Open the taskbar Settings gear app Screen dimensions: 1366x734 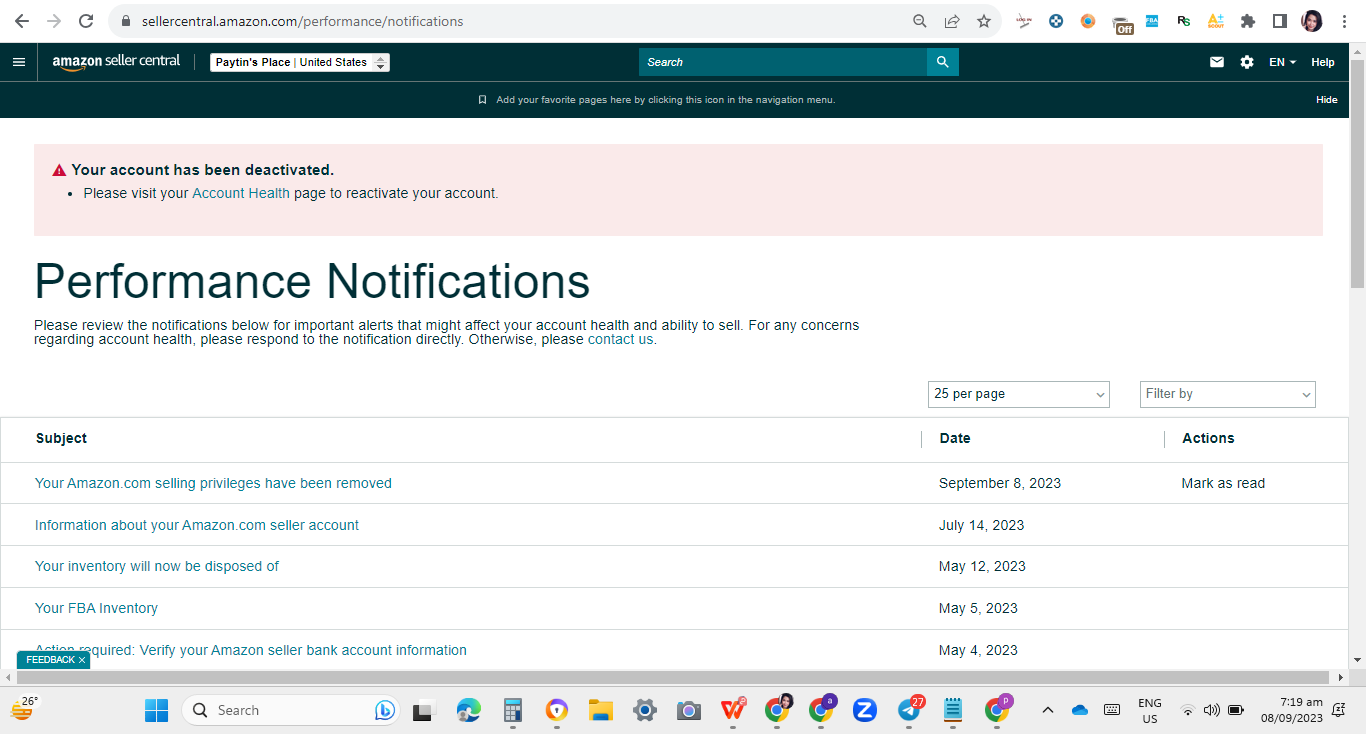pos(644,710)
